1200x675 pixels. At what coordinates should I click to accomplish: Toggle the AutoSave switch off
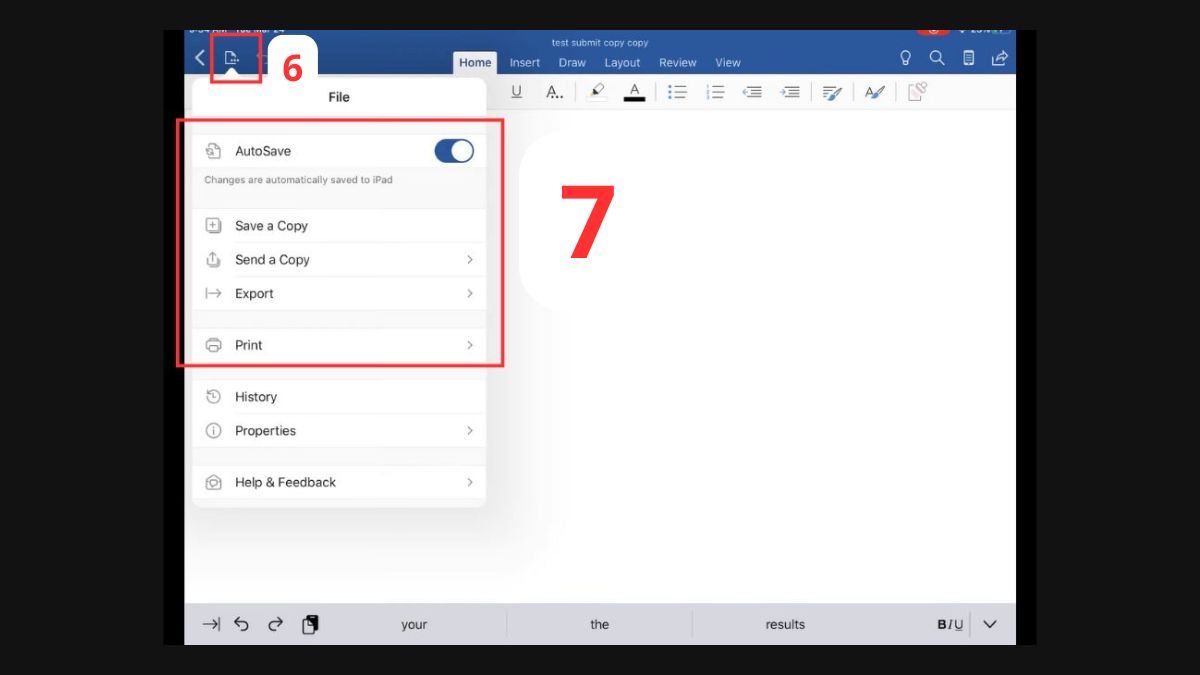point(454,151)
